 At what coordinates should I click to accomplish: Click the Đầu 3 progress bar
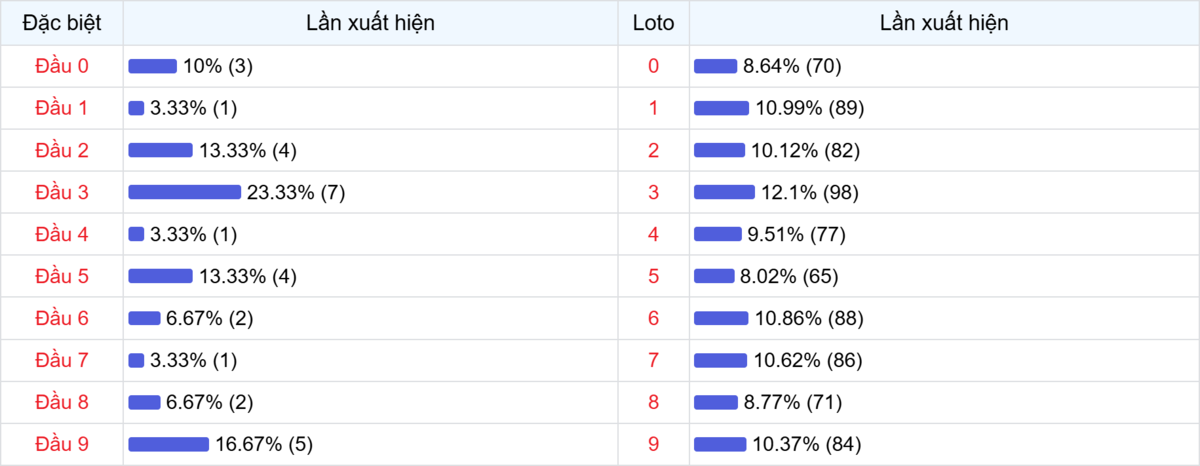tap(184, 192)
